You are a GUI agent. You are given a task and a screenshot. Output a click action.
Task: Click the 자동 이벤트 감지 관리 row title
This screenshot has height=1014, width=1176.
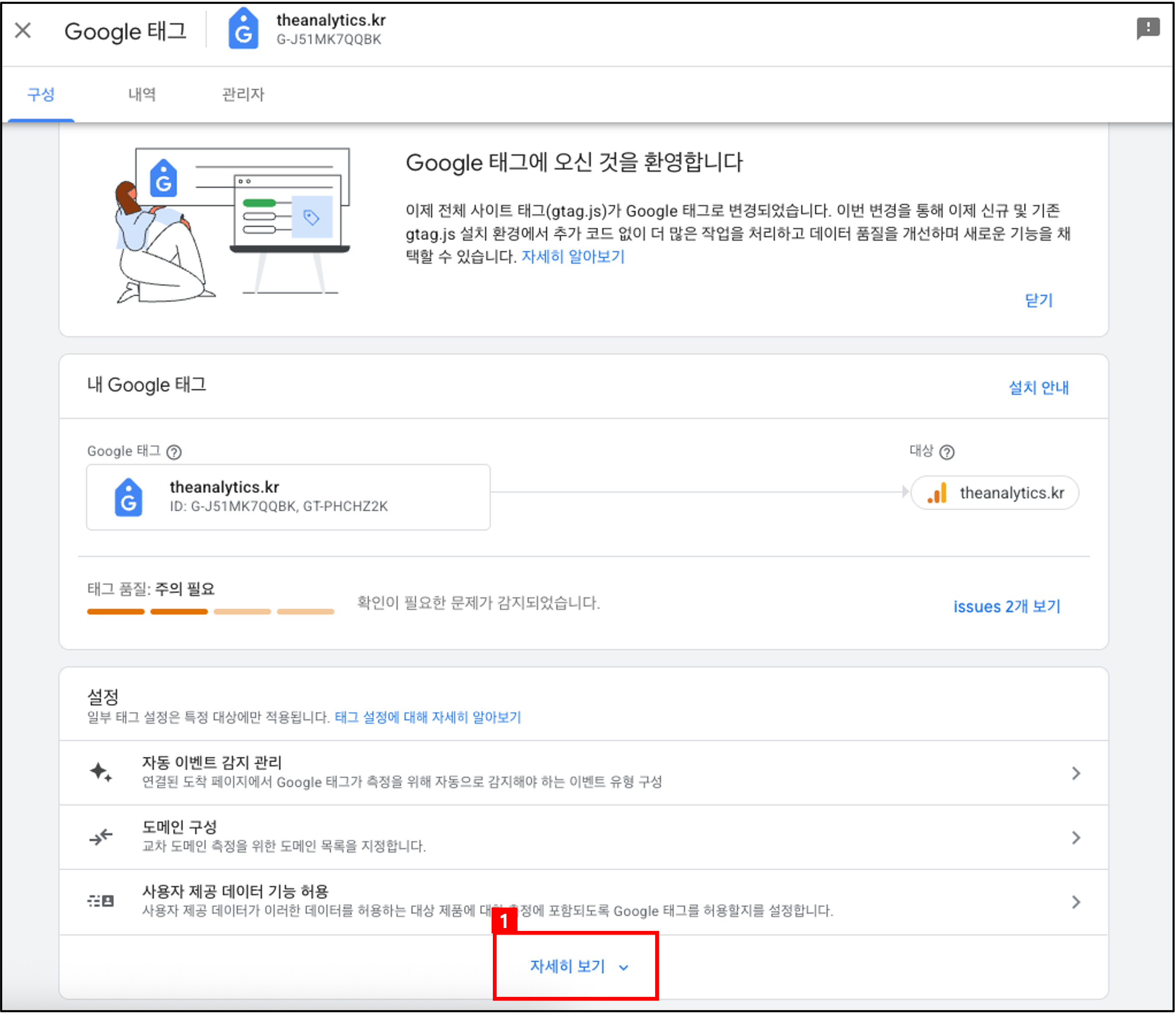click(212, 763)
